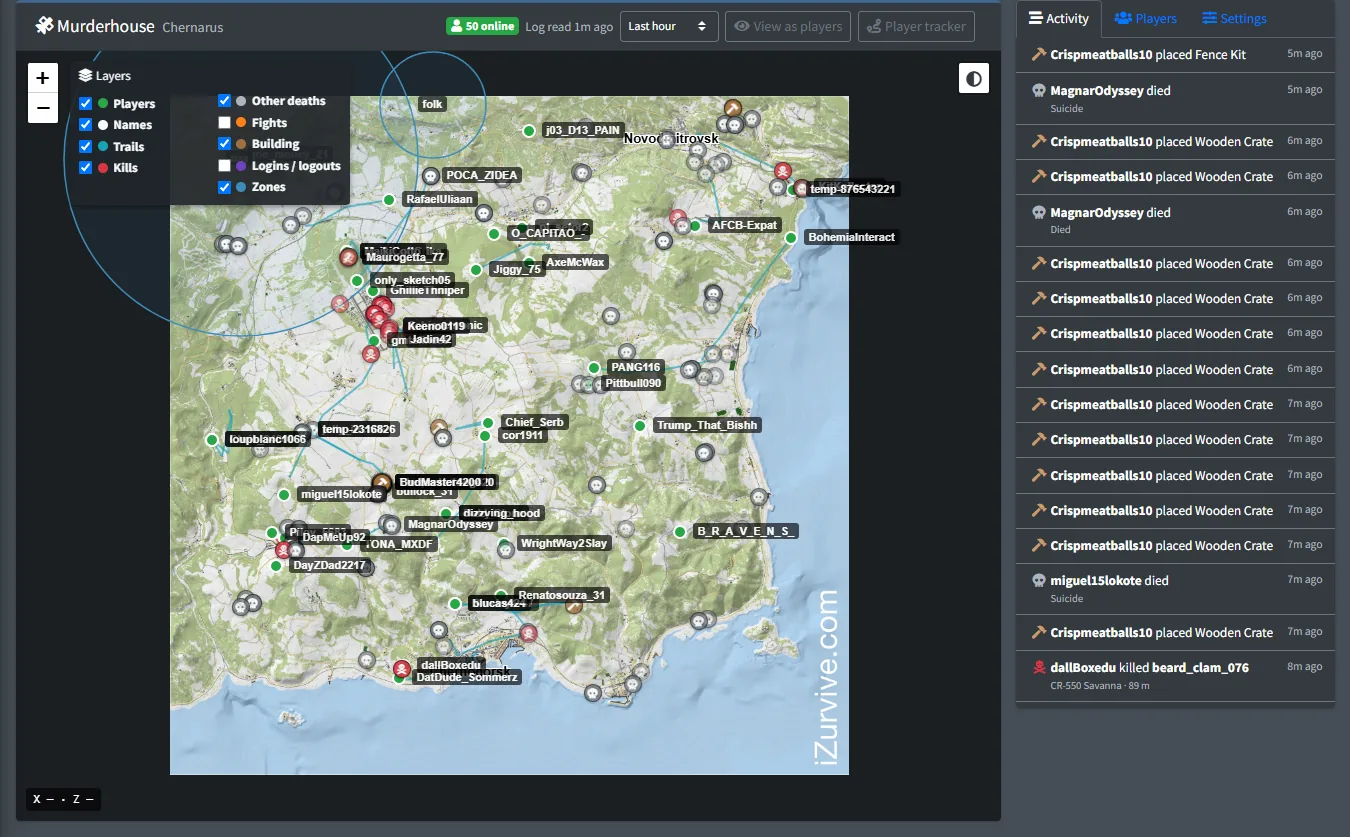This screenshot has height=837, width=1350.
Task: Click the Player tracker button
Action: click(916, 26)
